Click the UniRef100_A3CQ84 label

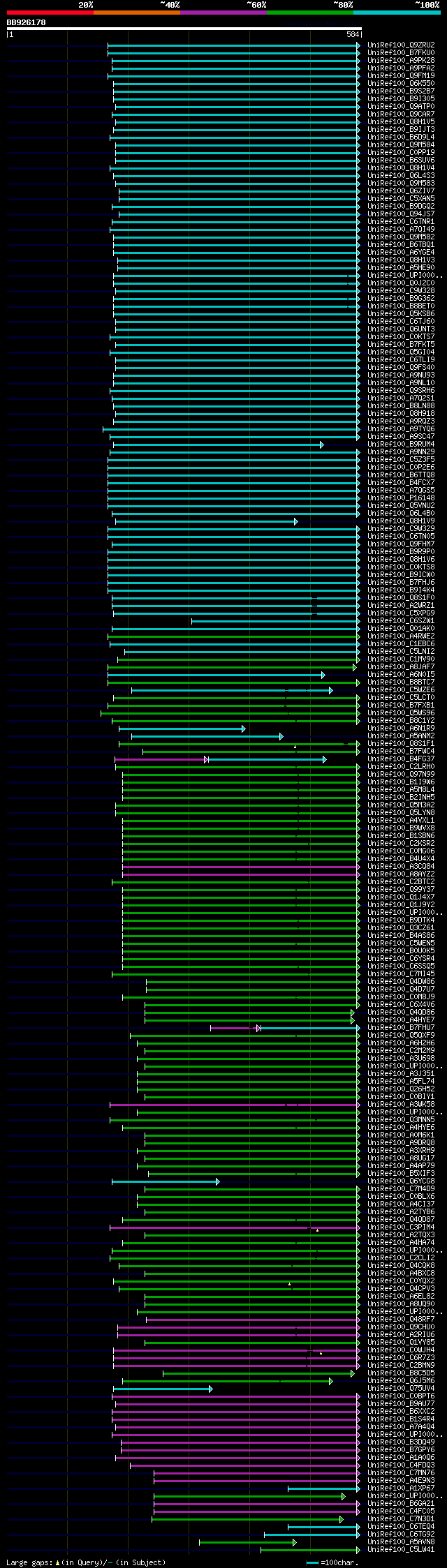coord(401,866)
